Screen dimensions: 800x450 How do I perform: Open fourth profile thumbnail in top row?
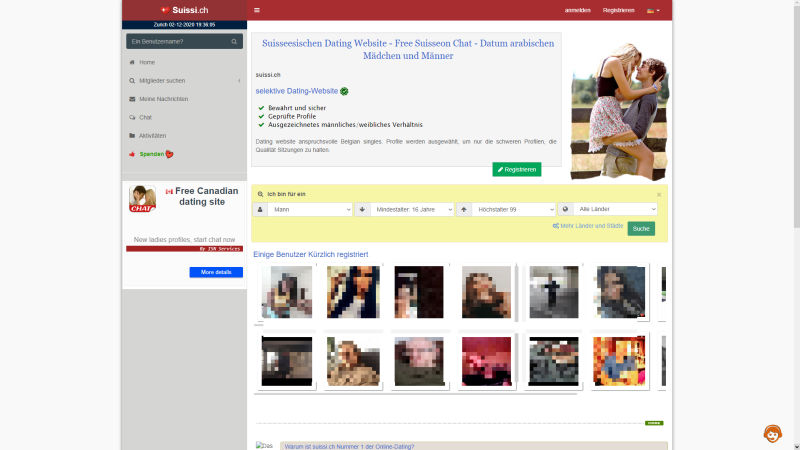tap(486, 292)
